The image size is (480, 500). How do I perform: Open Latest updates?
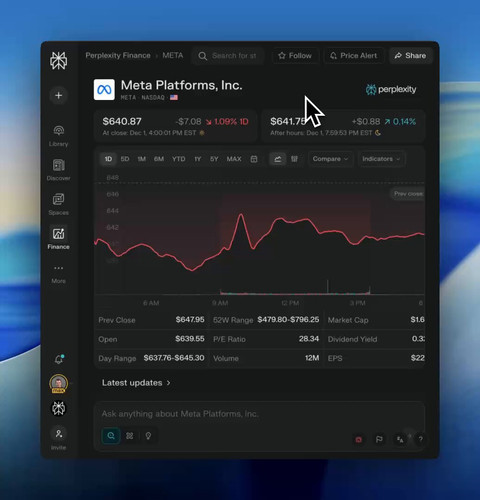coord(136,383)
